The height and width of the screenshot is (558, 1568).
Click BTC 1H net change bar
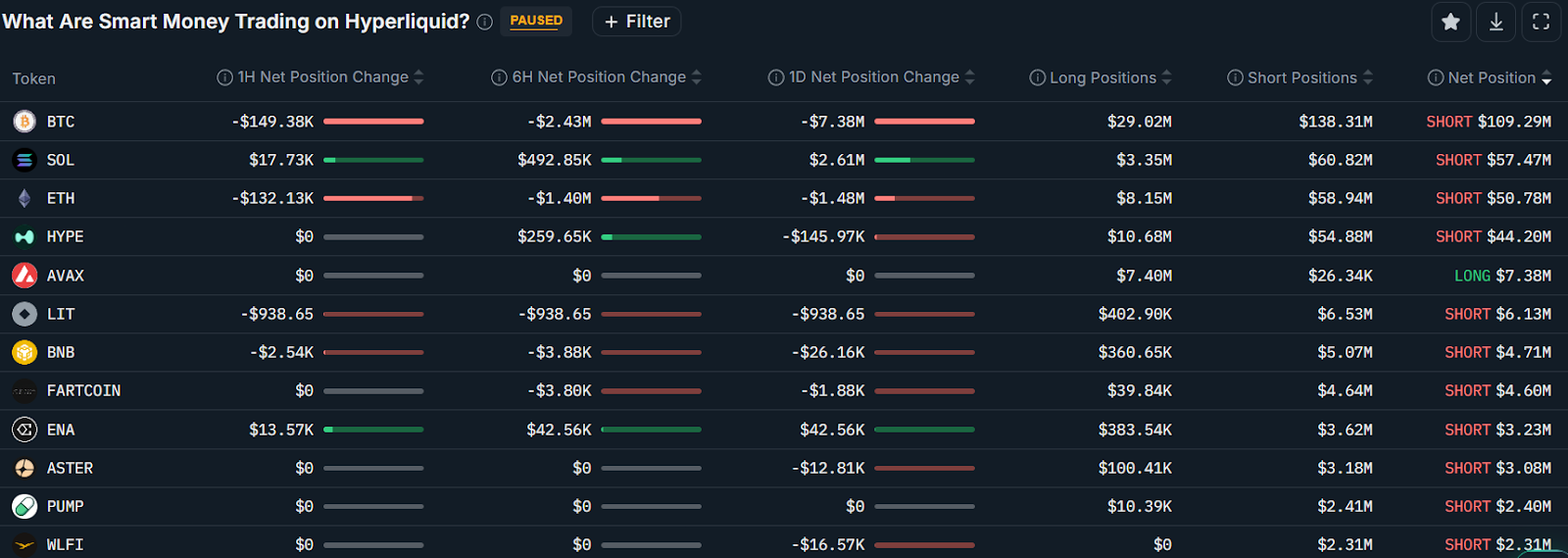373,122
